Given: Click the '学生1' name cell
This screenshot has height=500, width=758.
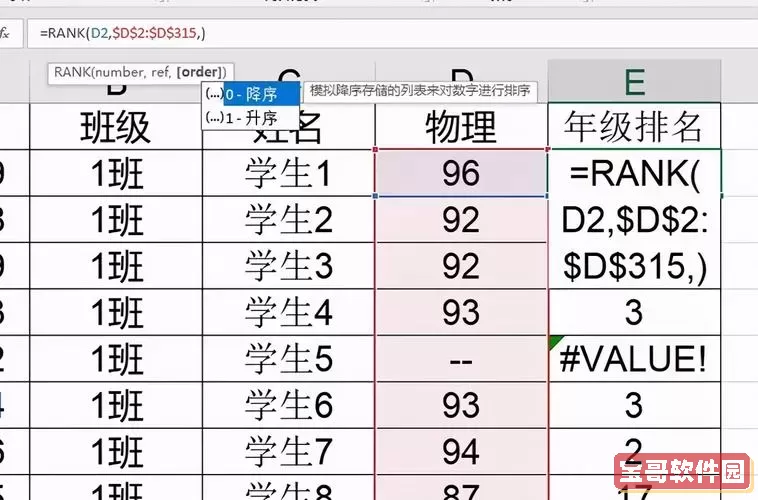Looking at the screenshot, I should point(289,173).
